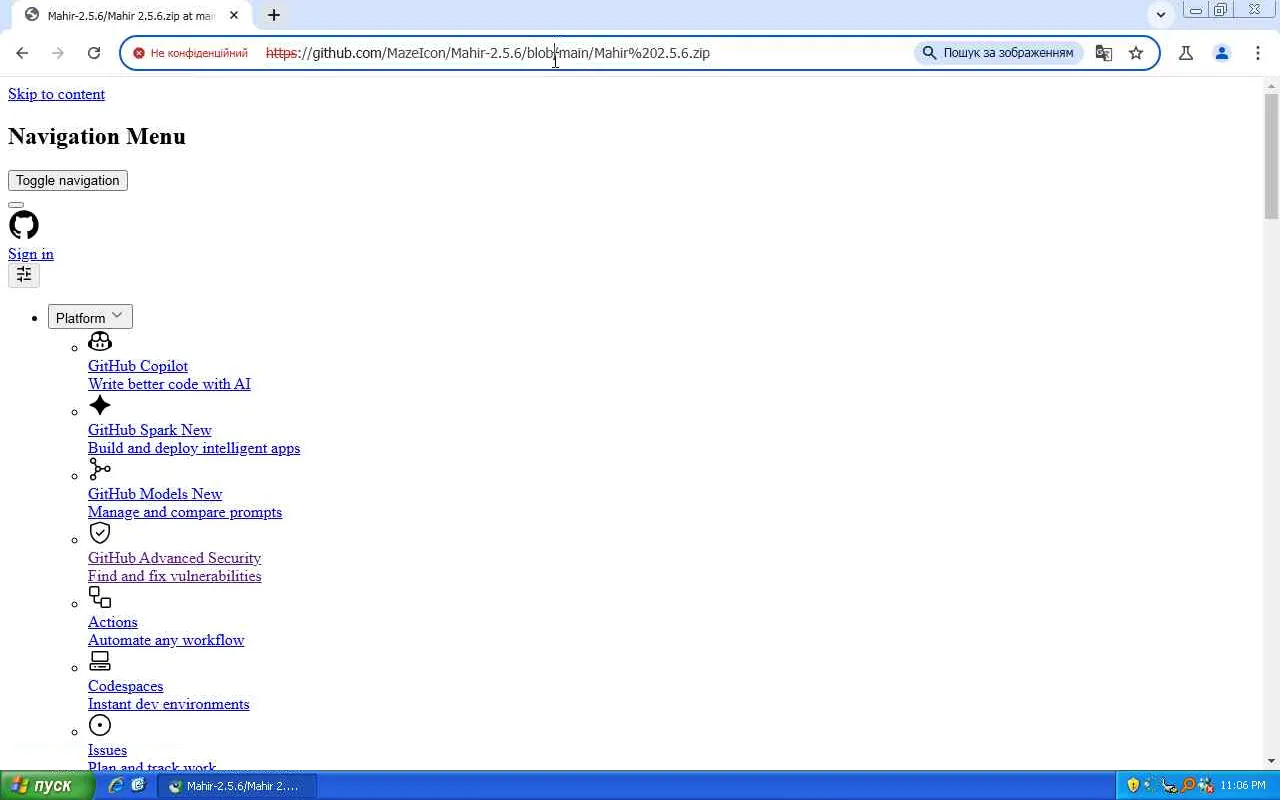This screenshot has width=1280, height=800.
Task: Select the Mahir-2.5.6 zip browser tab
Action: tap(130, 15)
